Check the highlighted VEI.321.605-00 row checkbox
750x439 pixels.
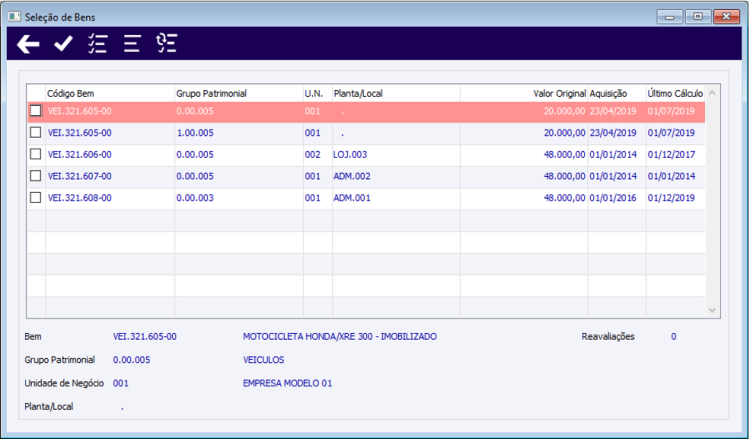point(35,111)
